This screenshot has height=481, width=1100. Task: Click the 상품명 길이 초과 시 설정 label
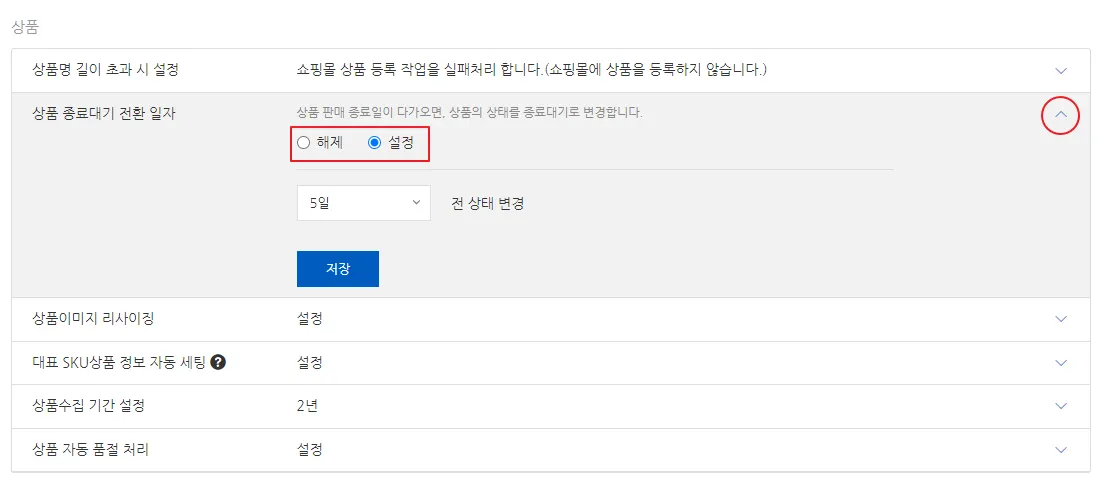[112, 70]
